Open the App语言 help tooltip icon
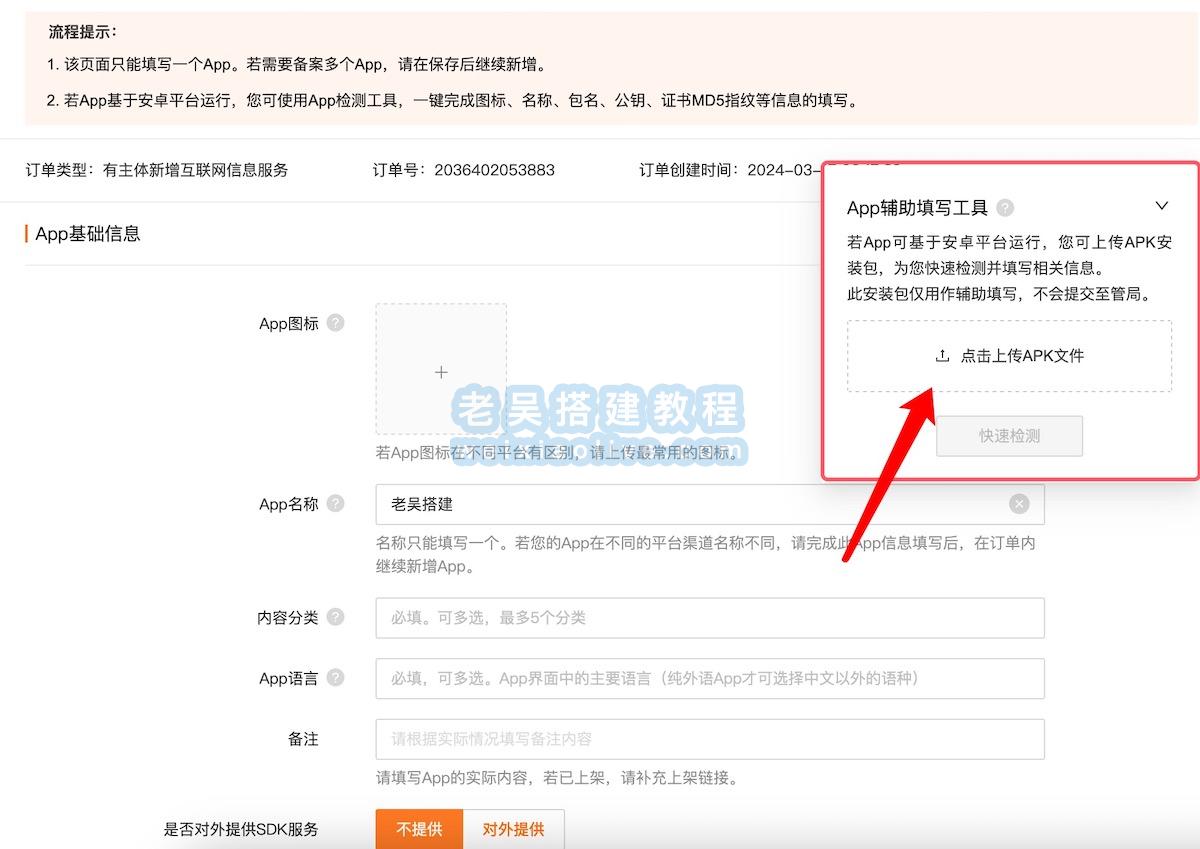This screenshot has width=1200, height=849. (x=335, y=678)
